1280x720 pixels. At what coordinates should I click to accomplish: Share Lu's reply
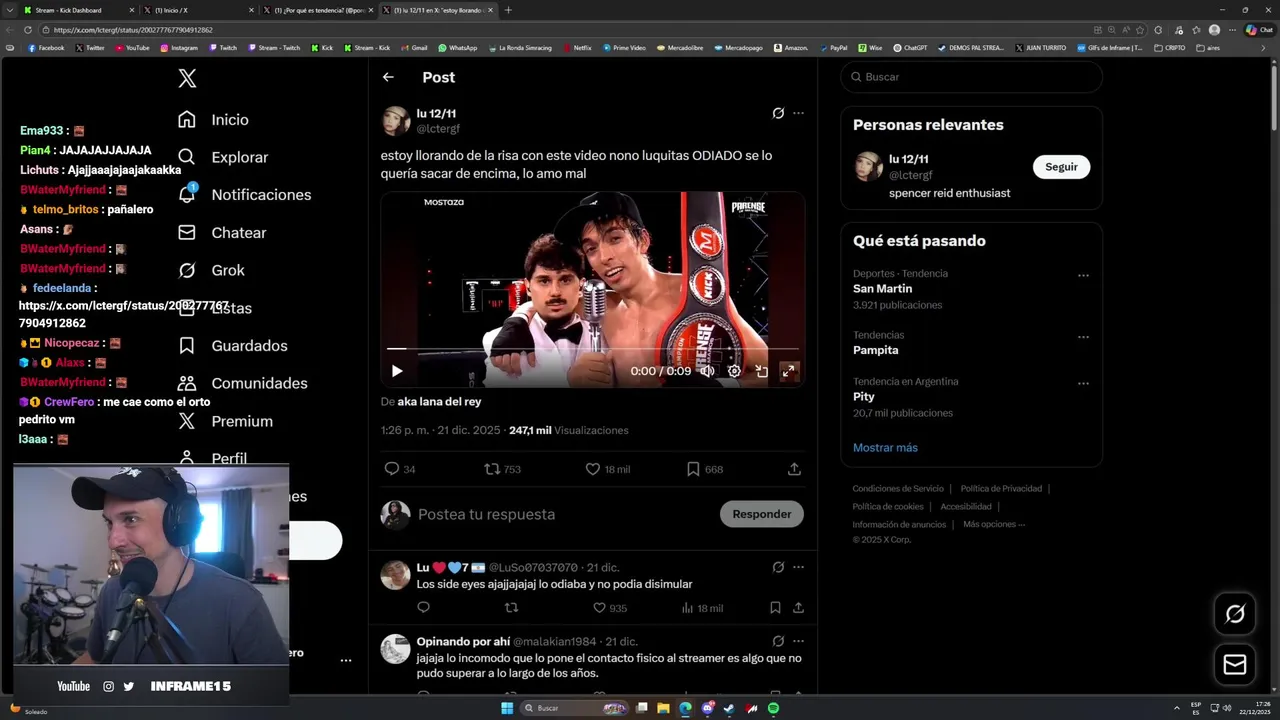point(798,608)
